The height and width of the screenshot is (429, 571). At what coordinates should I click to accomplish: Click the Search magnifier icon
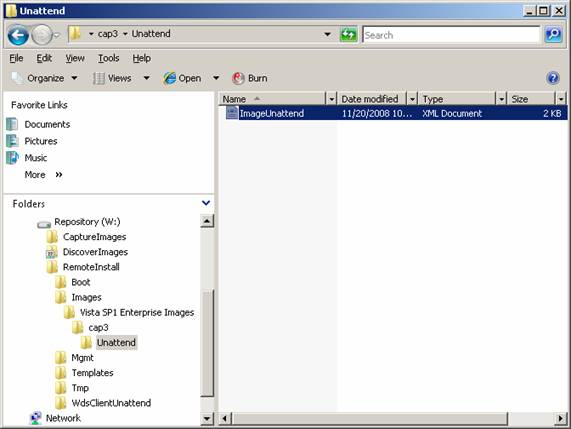point(553,35)
